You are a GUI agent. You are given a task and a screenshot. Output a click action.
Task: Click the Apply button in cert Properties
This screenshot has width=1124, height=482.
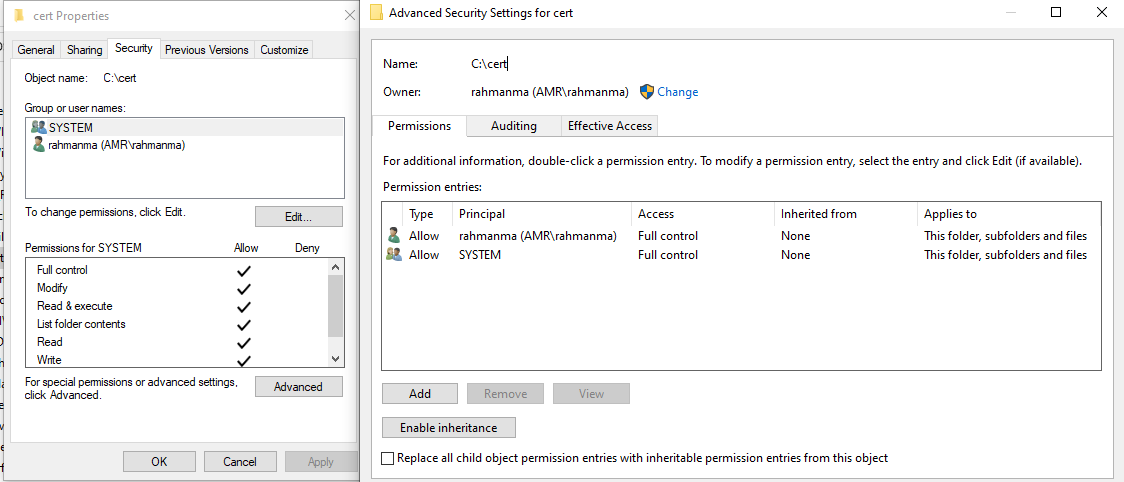pos(320,462)
